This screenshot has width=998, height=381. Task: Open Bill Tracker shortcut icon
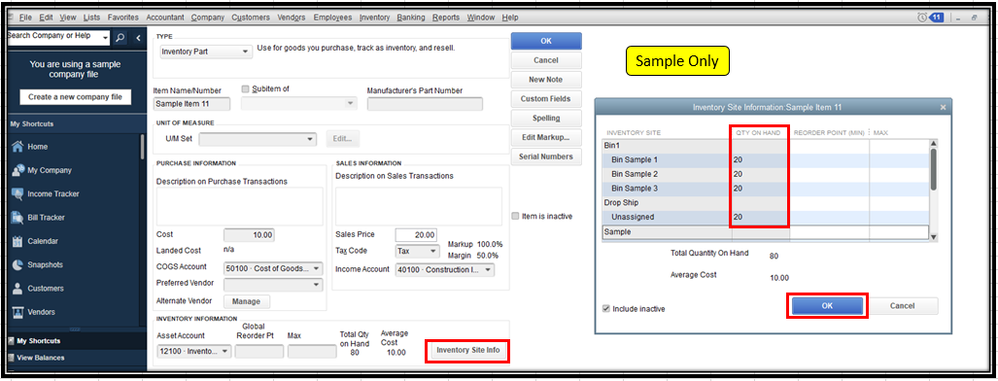pos(18,218)
